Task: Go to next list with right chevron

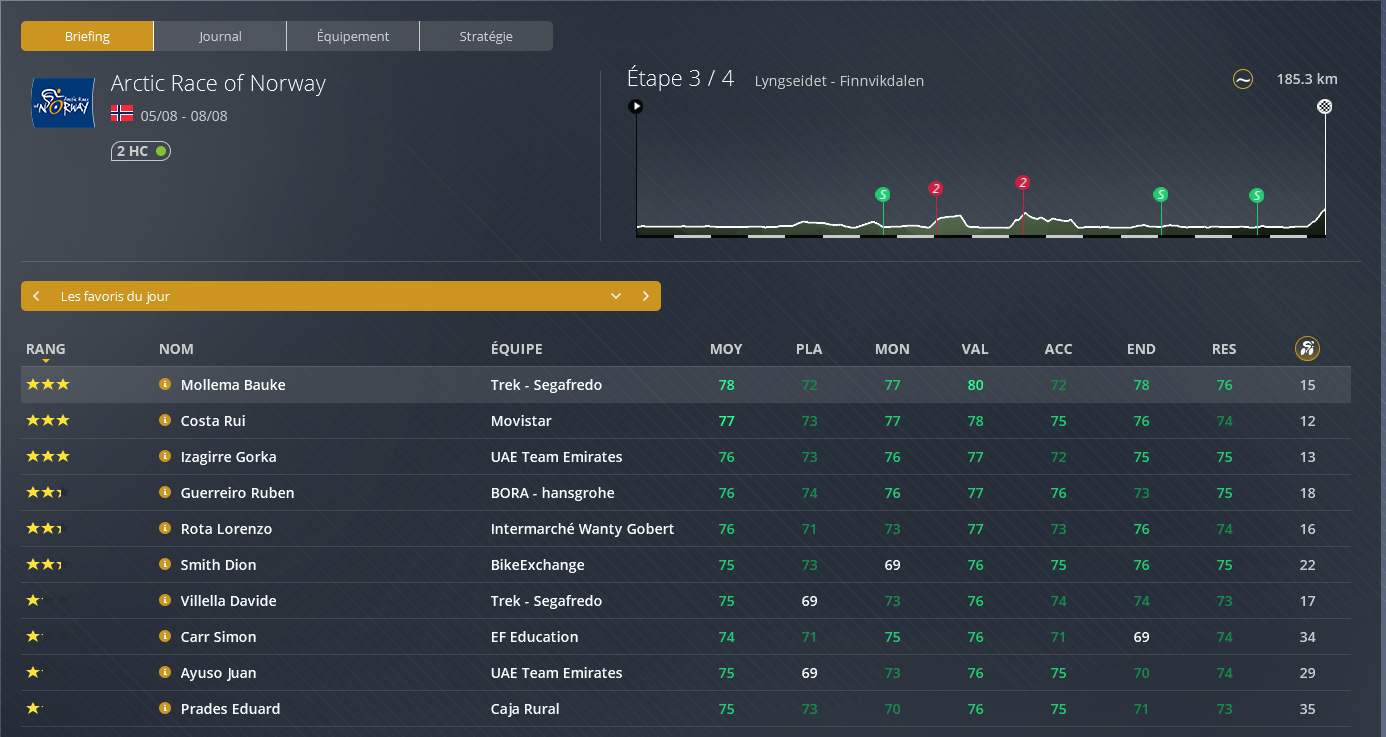Action: click(646, 296)
